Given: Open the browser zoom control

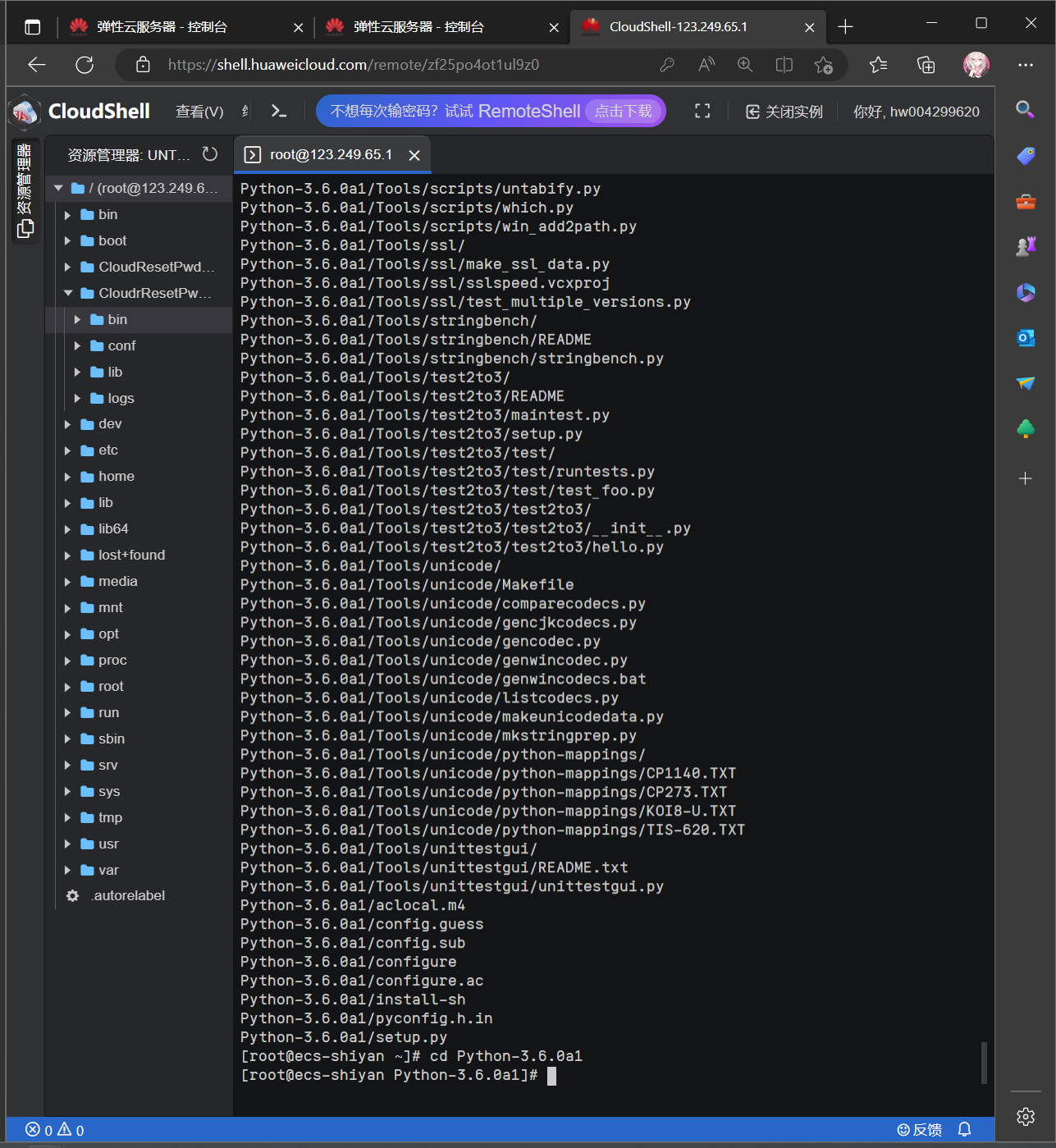Looking at the screenshot, I should pyautogui.click(x=745, y=65).
